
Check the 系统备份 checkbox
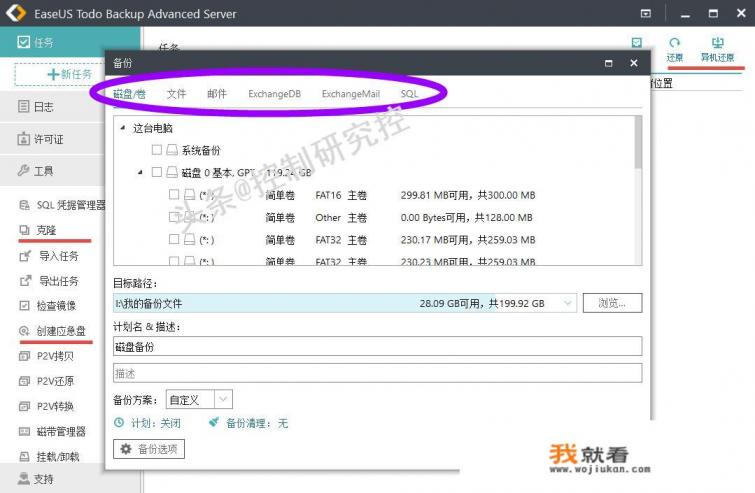tap(156, 150)
